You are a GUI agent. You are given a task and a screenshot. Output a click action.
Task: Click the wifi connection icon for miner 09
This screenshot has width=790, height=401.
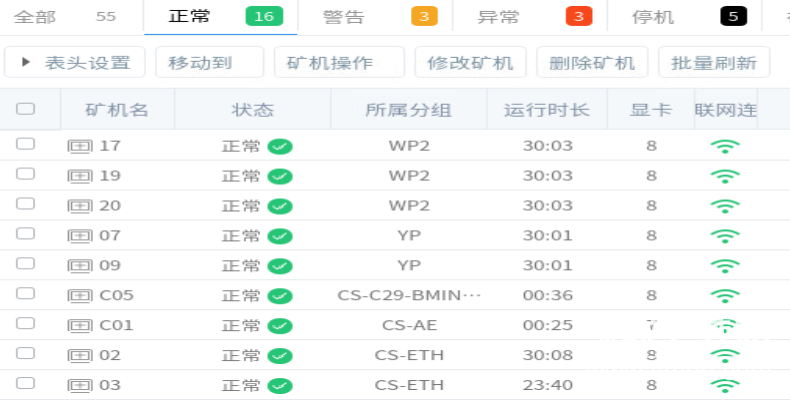724,266
